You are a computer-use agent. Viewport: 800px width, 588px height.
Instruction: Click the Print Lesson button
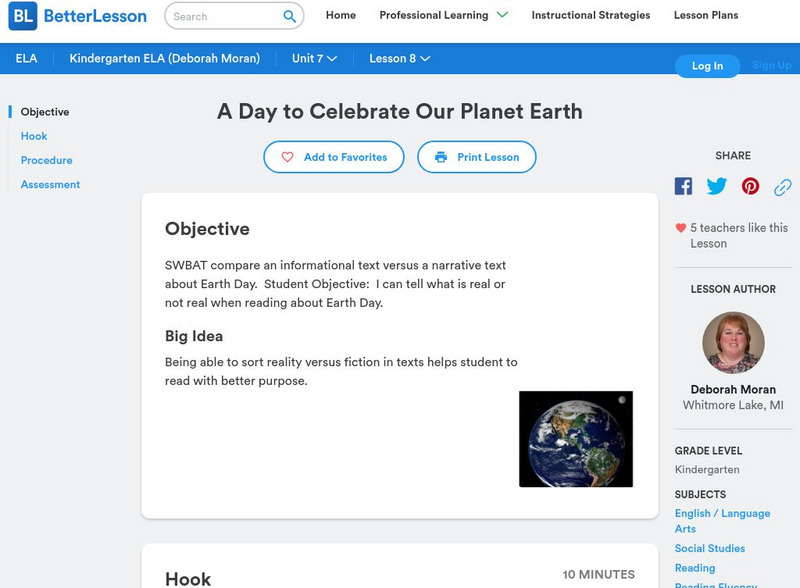pyautogui.click(x=477, y=157)
